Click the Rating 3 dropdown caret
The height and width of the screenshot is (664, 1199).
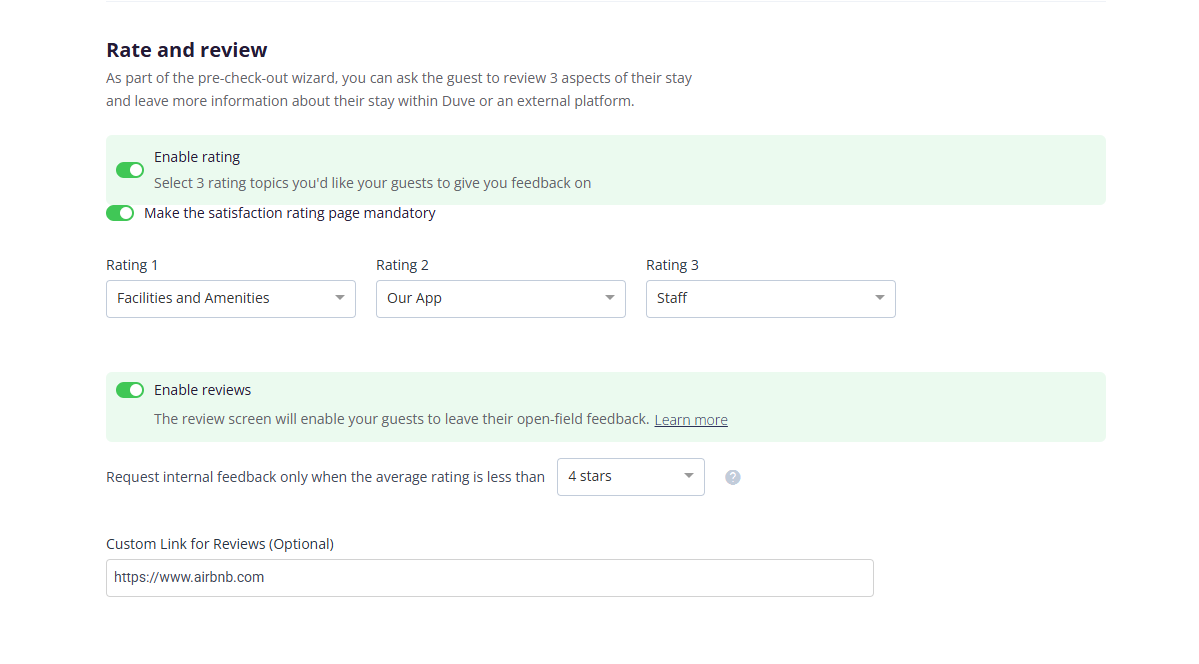pyautogui.click(x=880, y=298)
